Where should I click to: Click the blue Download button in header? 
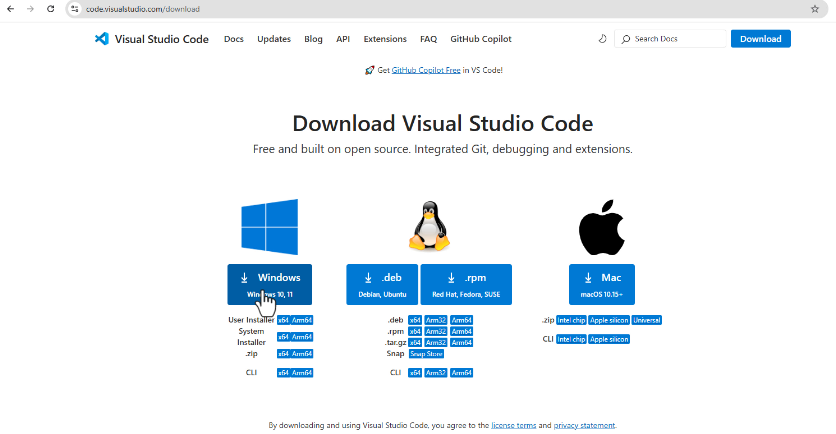click(761, 39)
